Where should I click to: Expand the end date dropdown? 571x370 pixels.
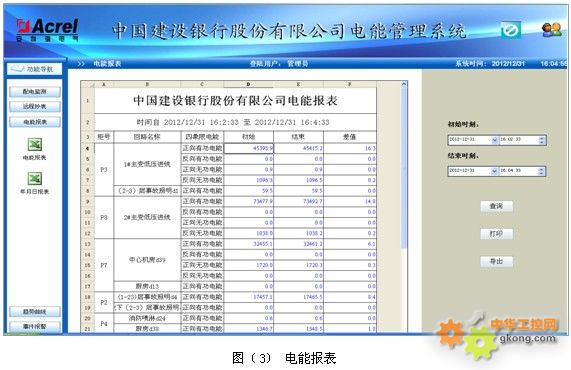pyautogui.click(x=495, y=171)
